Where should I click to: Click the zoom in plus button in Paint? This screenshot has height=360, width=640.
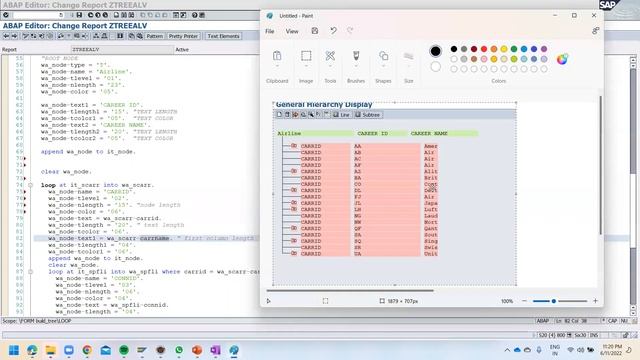pos(595,301)
